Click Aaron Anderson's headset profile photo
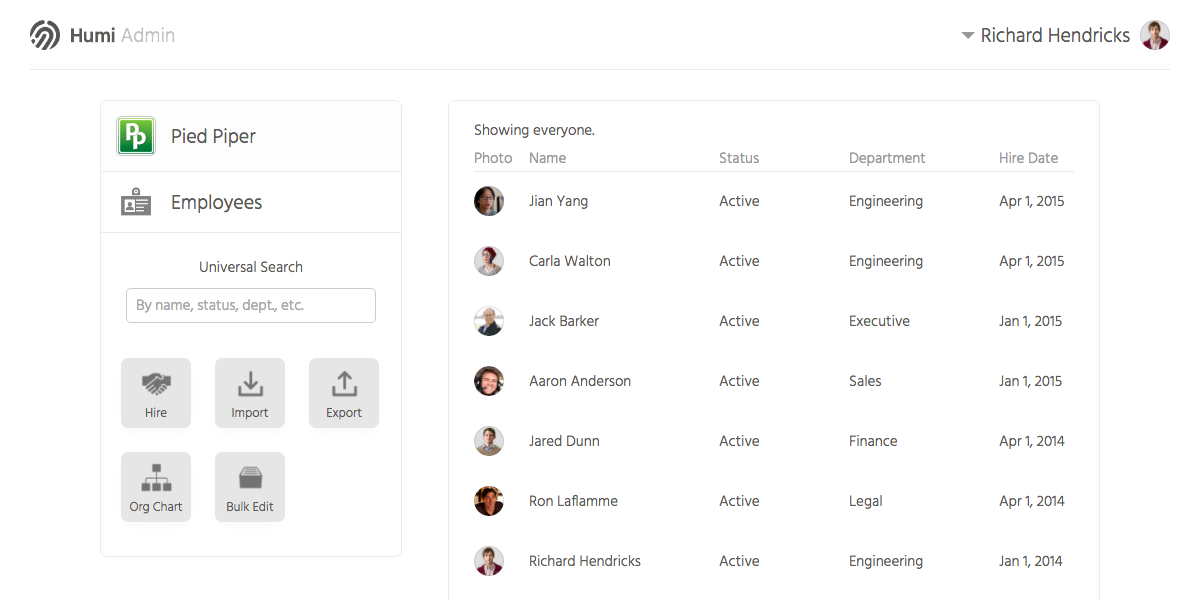Image resolution: width=1200 pixels, height=600 pixels. tap(489, 381)
